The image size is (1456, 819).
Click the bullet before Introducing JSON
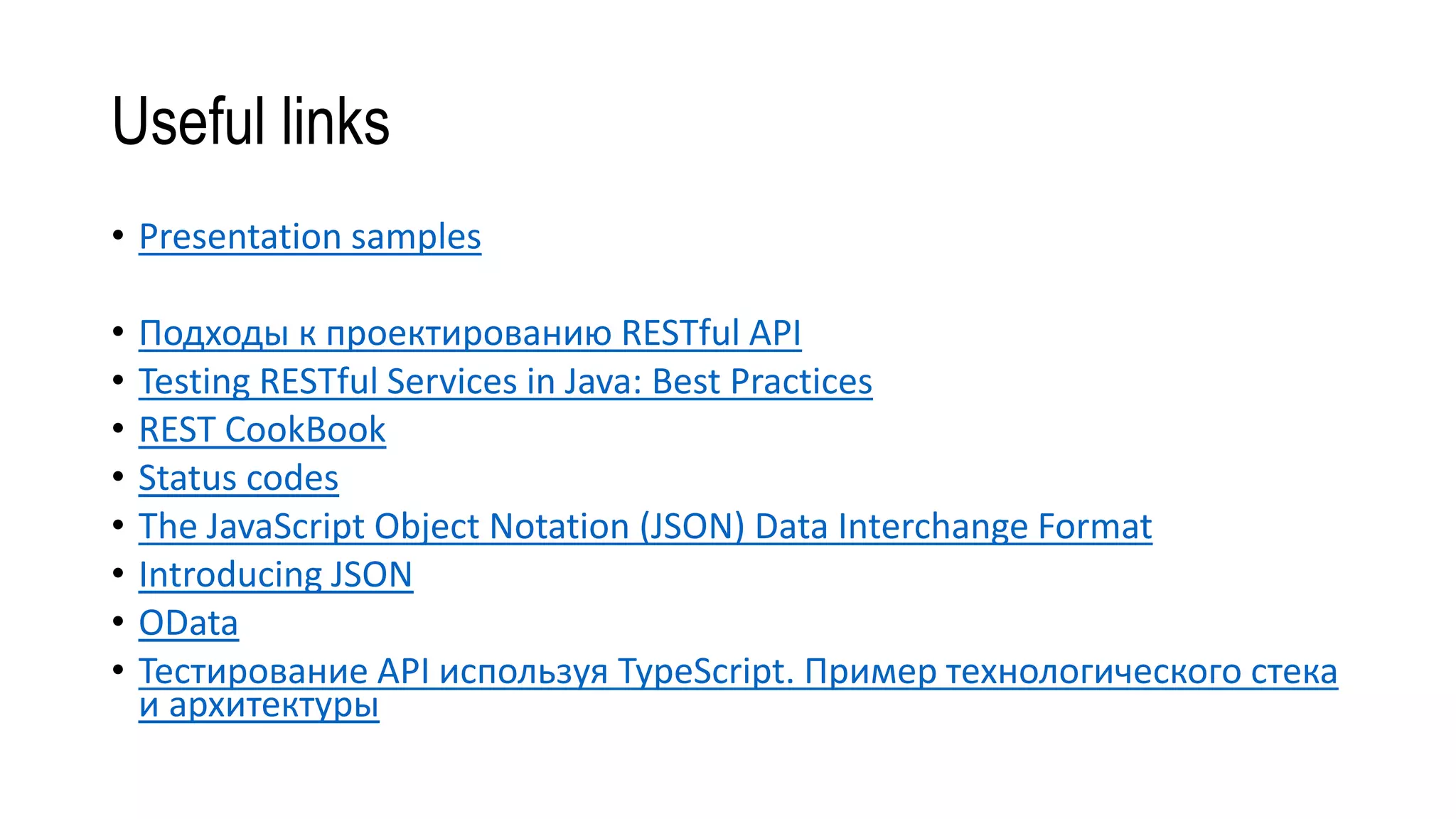point(118,574)
